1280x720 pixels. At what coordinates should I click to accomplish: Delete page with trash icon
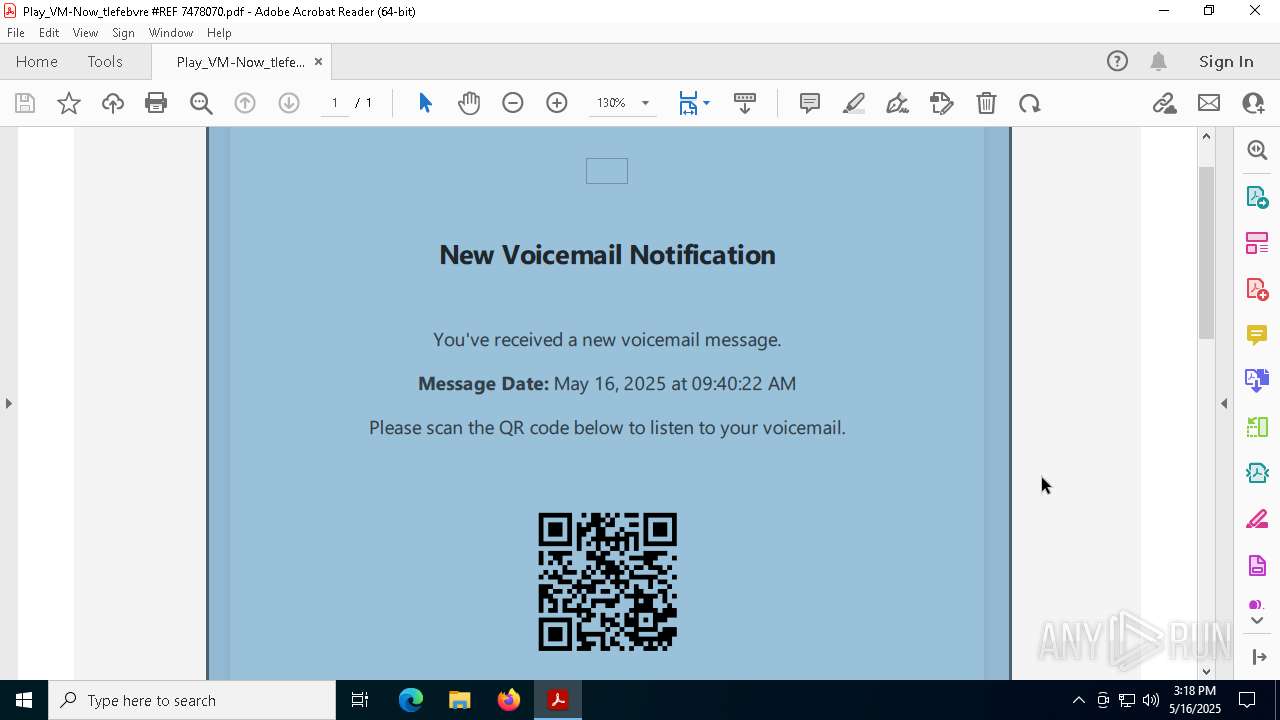[x=986, y=103]
